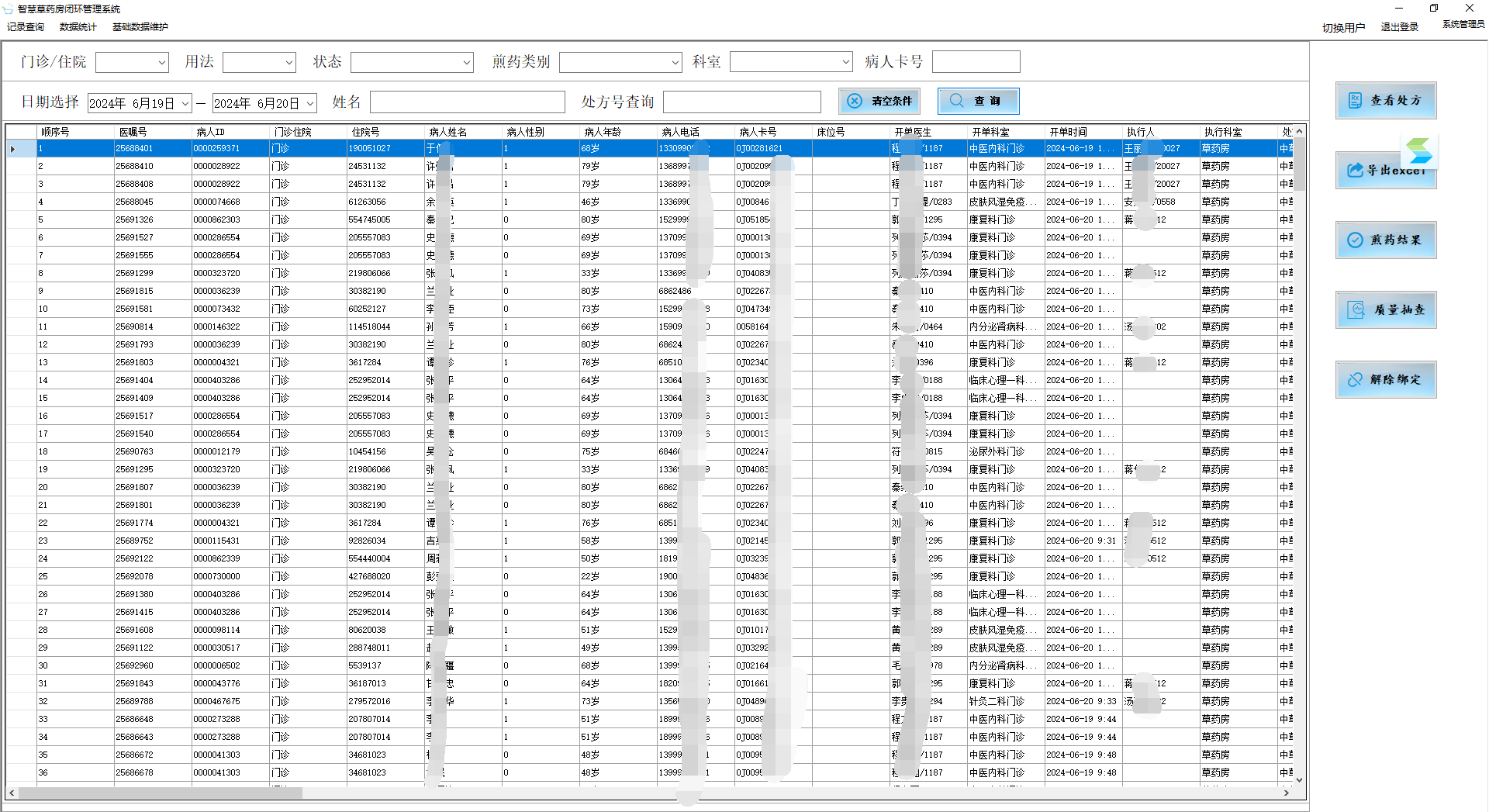Select 泌尿外科门诊 cell in row 18

pyautogui.click(x=1006, y=451)
